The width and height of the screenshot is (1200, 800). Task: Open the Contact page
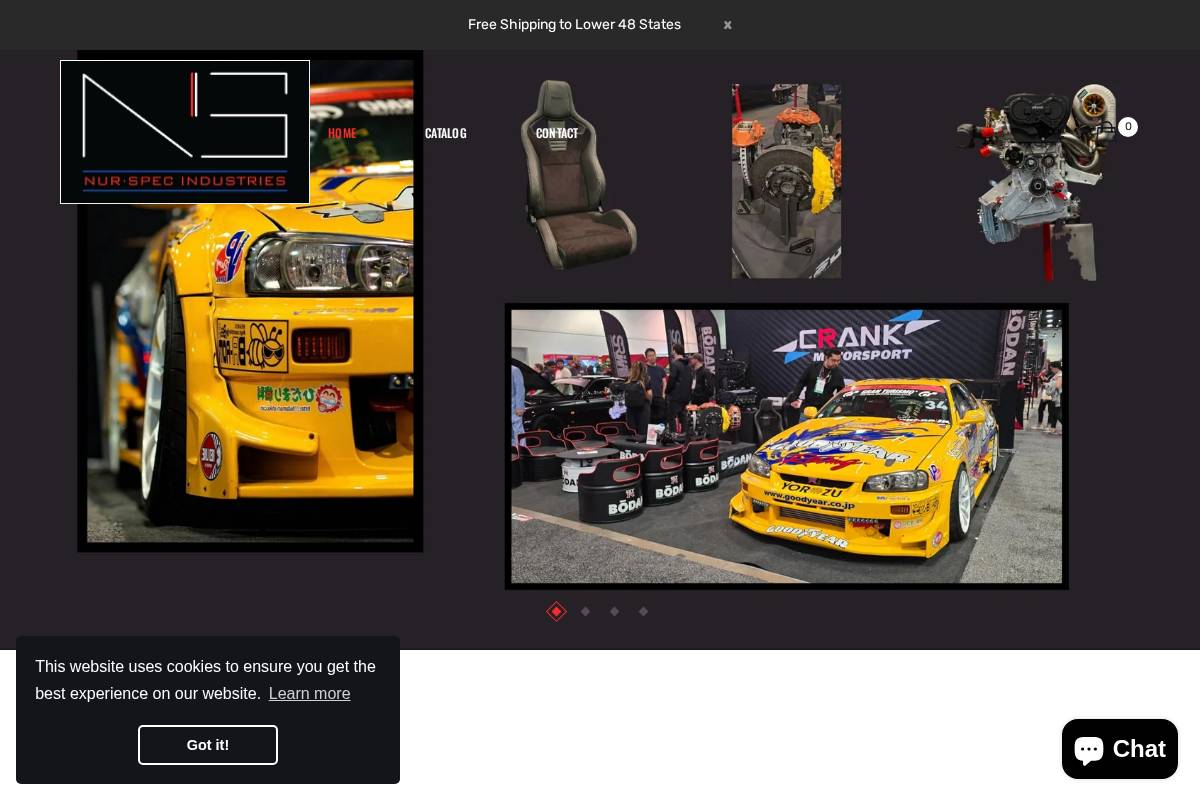coord(557,132)
